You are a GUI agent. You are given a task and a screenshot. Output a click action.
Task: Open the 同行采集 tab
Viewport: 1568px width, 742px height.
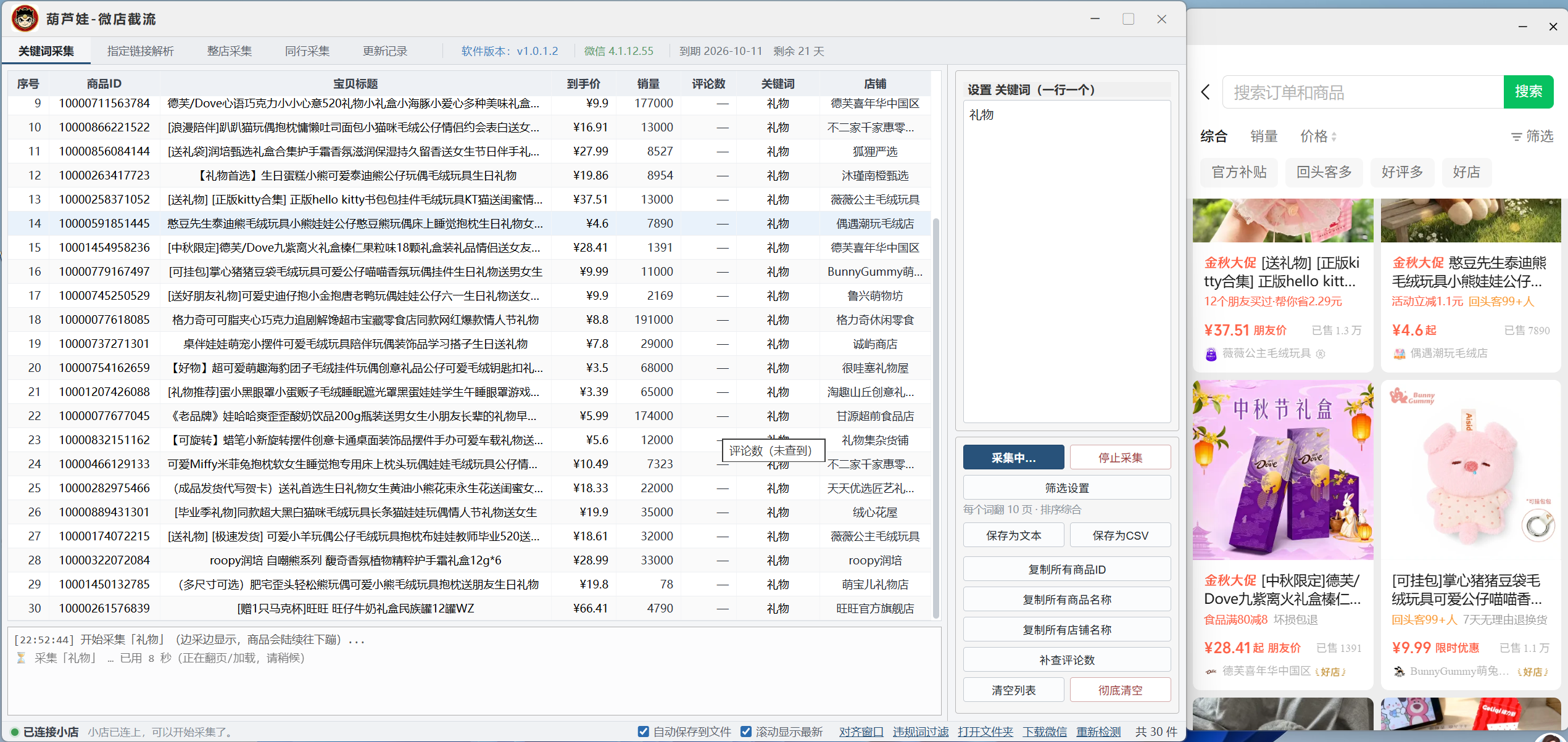click(307, 51)
